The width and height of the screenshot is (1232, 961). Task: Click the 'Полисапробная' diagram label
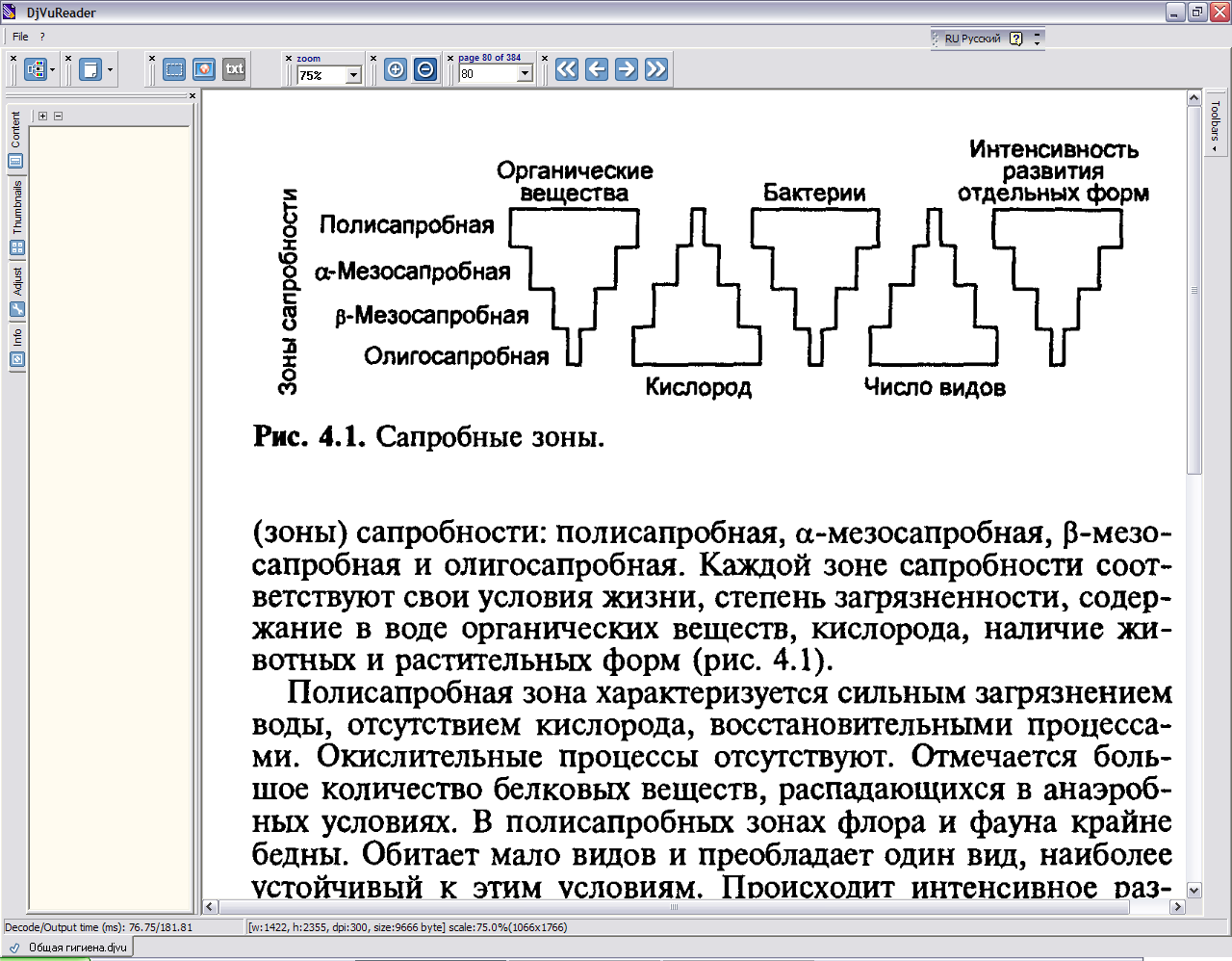(406, 225)
